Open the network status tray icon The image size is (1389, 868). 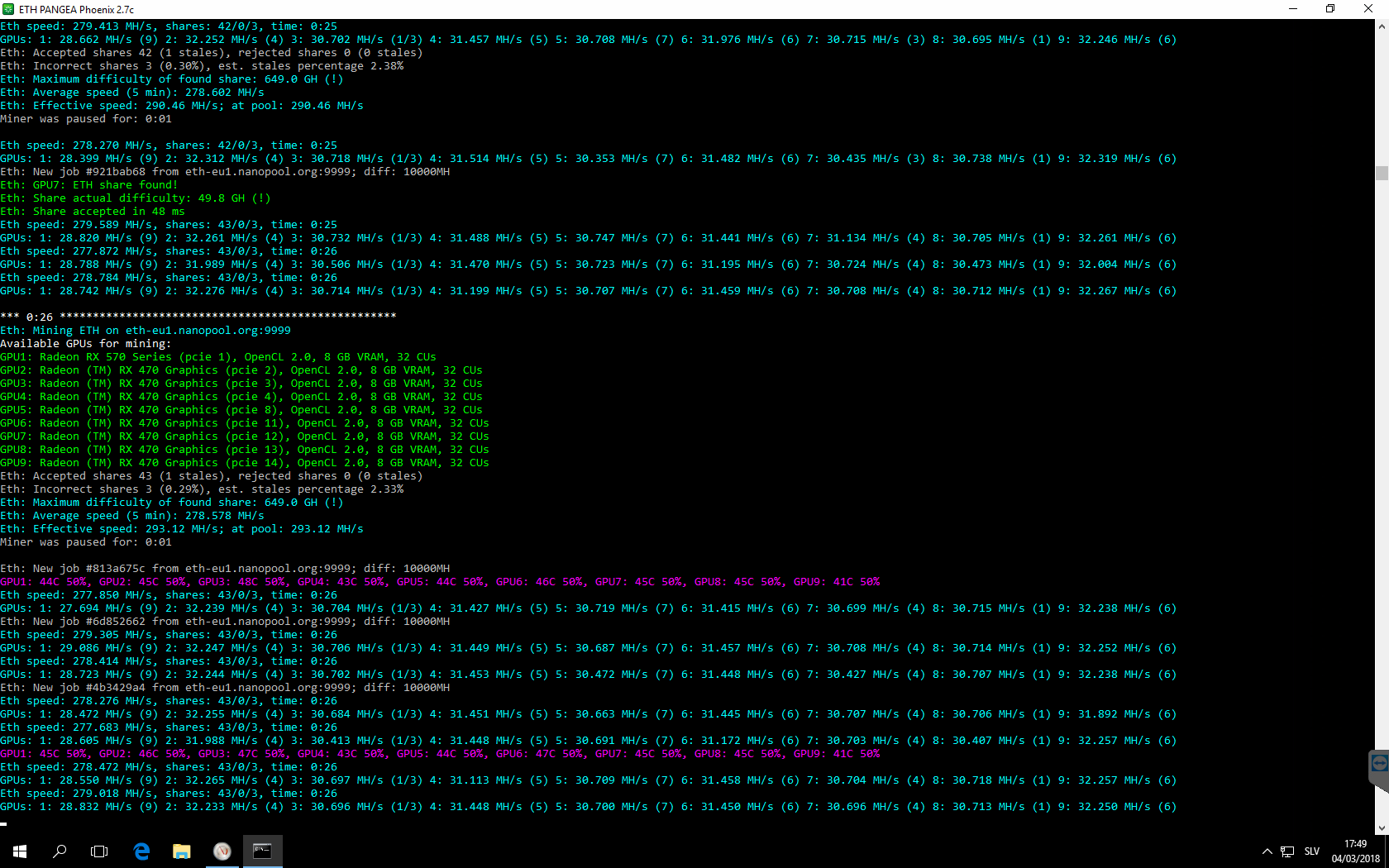point(1287,851)
